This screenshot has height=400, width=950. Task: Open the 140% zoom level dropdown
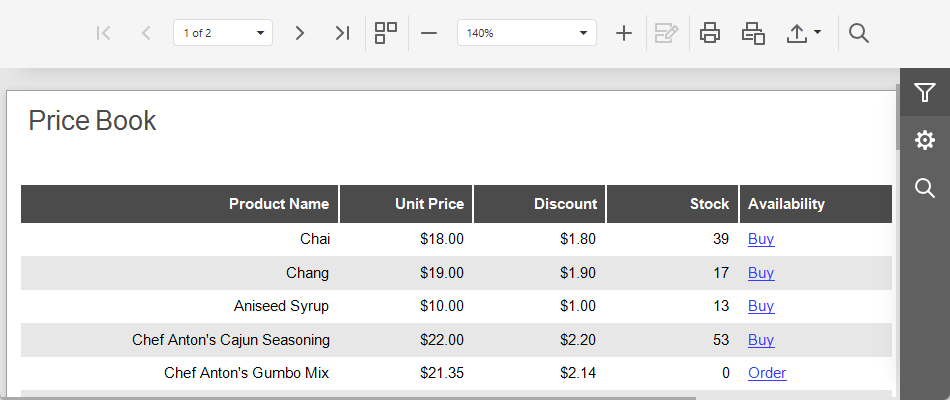526,33
